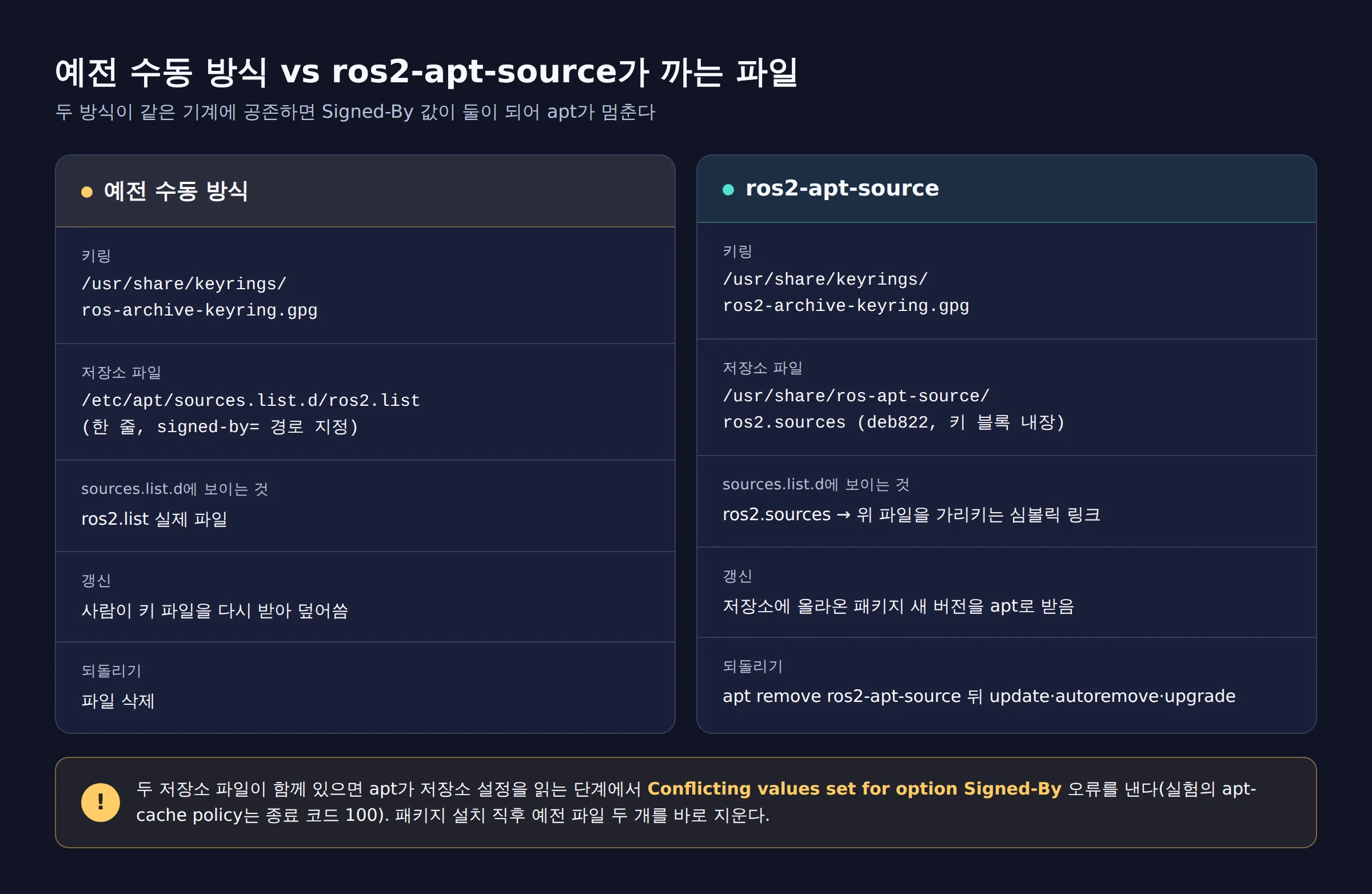This screenshot has height=894, width=1372.
Task: Click 되돌리기 label in left card
Action: coord(111,670)
